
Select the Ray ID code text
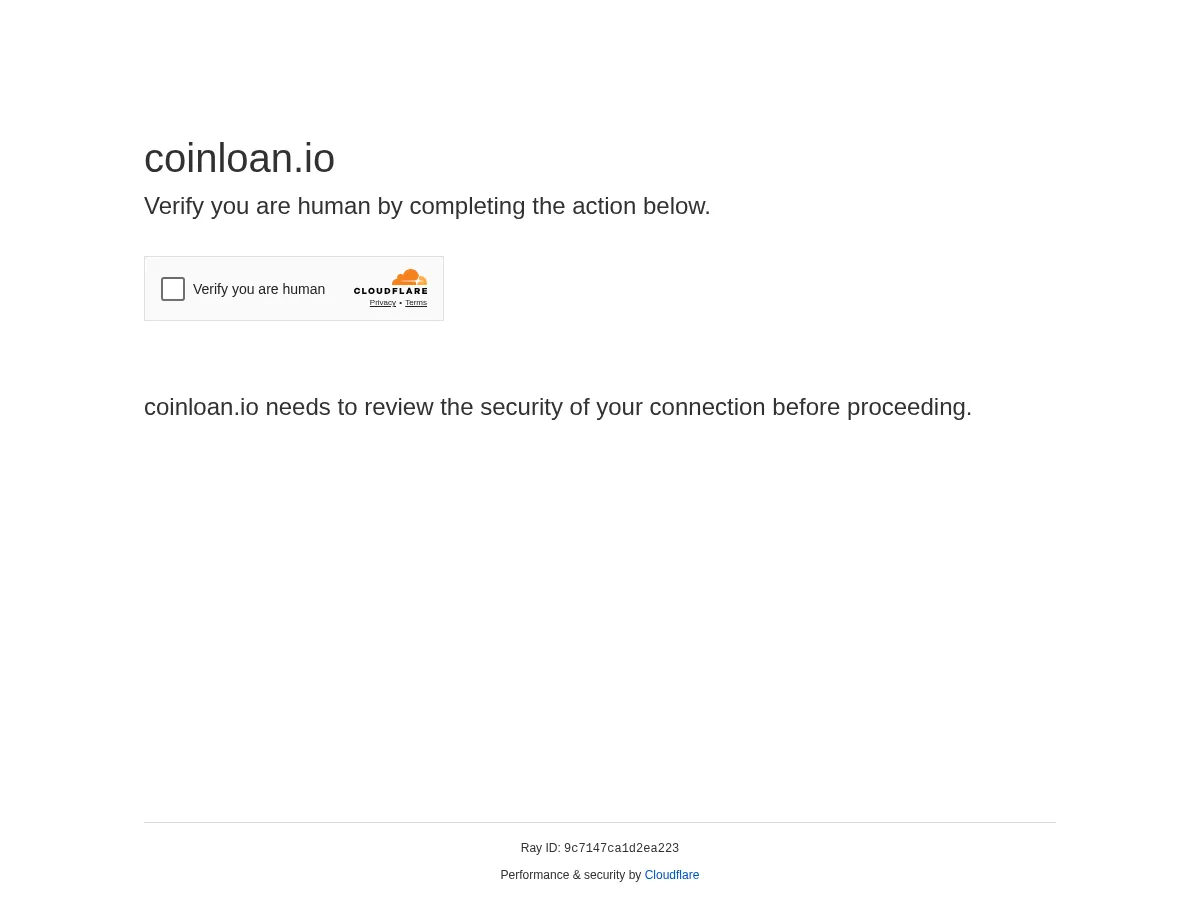click(621, 848)
